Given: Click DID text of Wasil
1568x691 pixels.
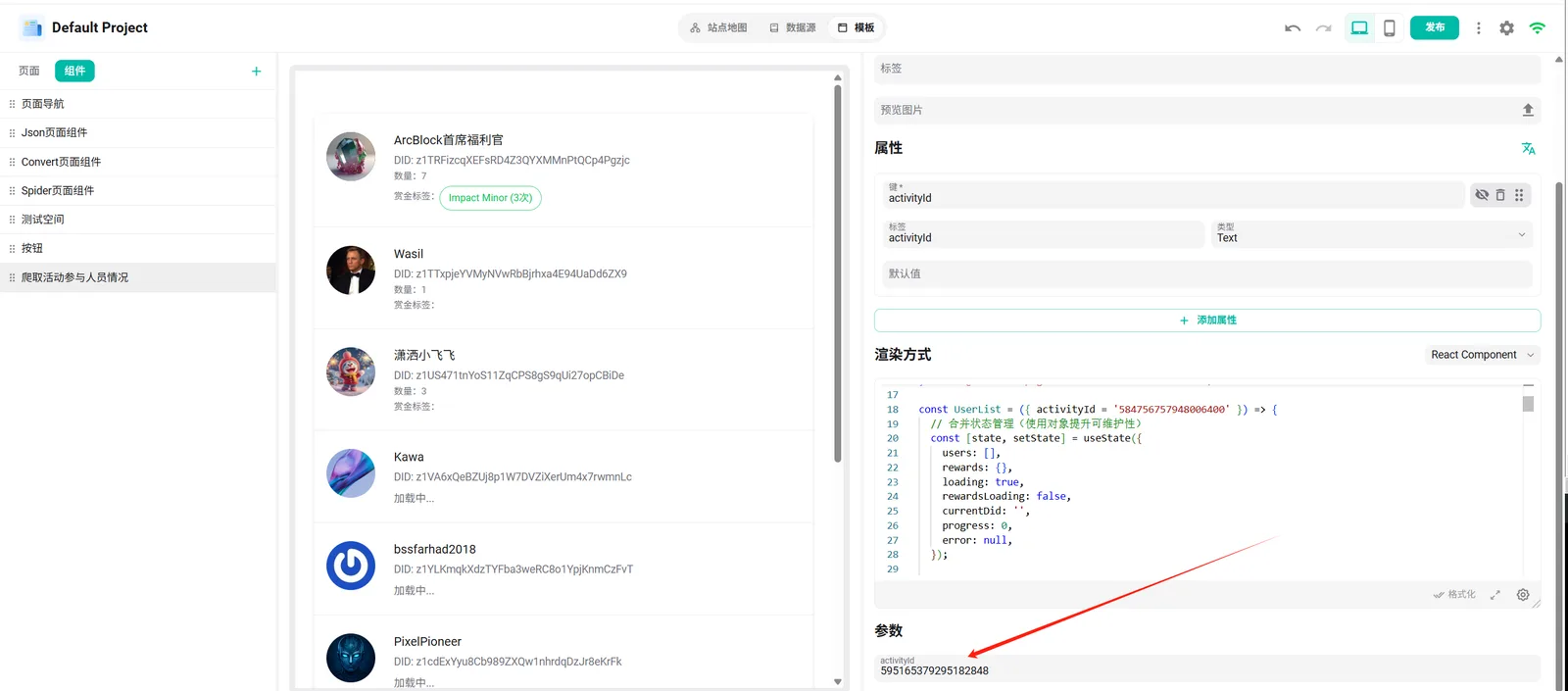Looking at the screenshot, I should pyautogui.click(x=511, y=273).
